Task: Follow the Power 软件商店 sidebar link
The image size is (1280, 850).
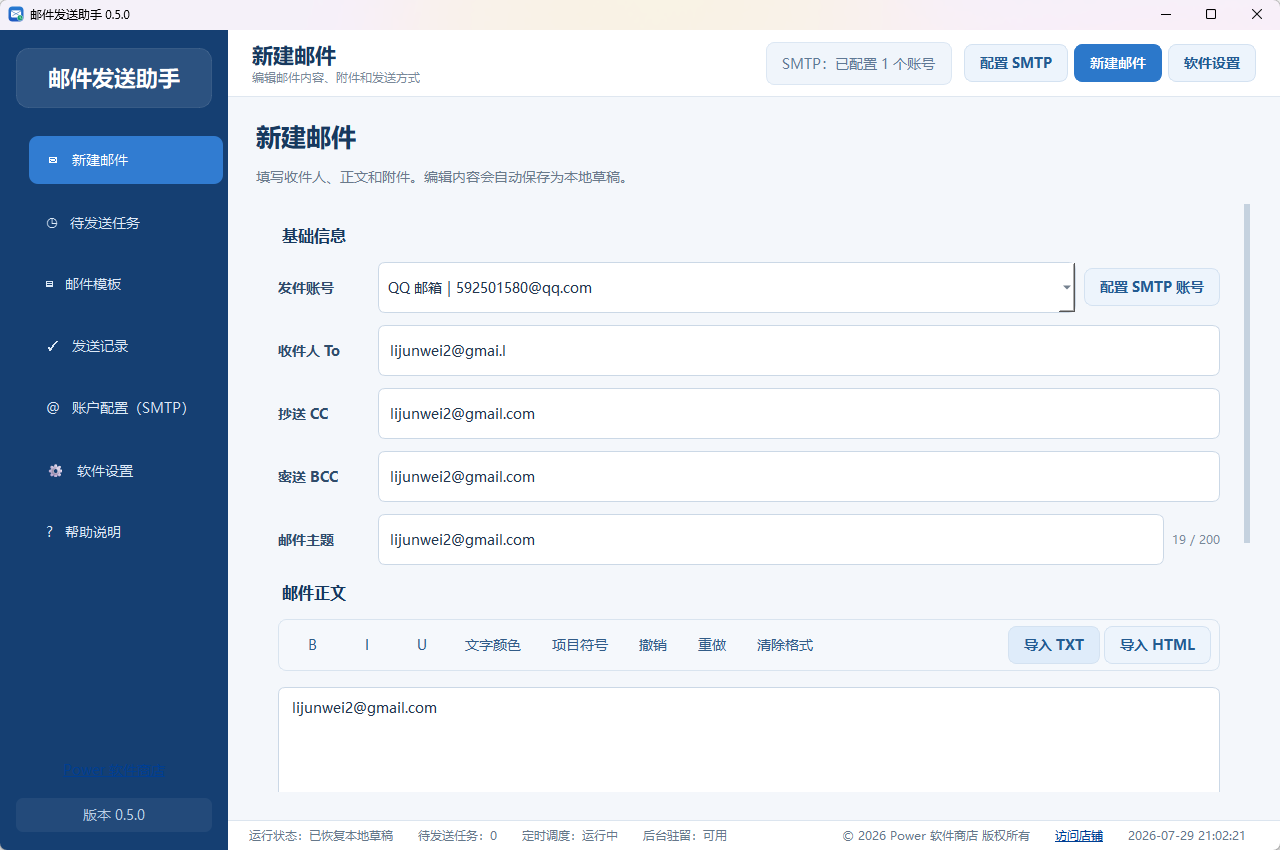Action: [114, 771]
